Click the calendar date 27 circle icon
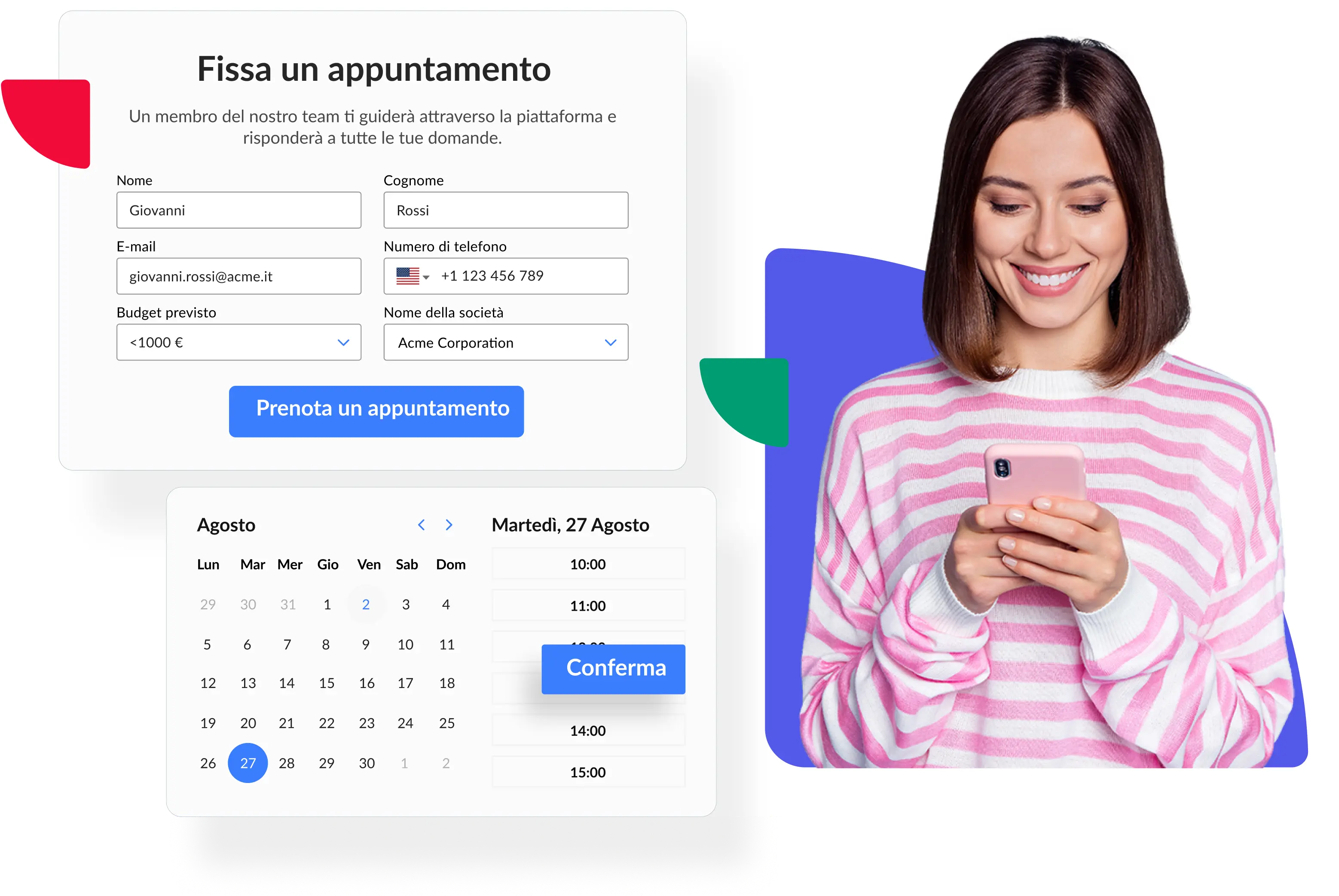1339x896 pixels. point(247,762)
